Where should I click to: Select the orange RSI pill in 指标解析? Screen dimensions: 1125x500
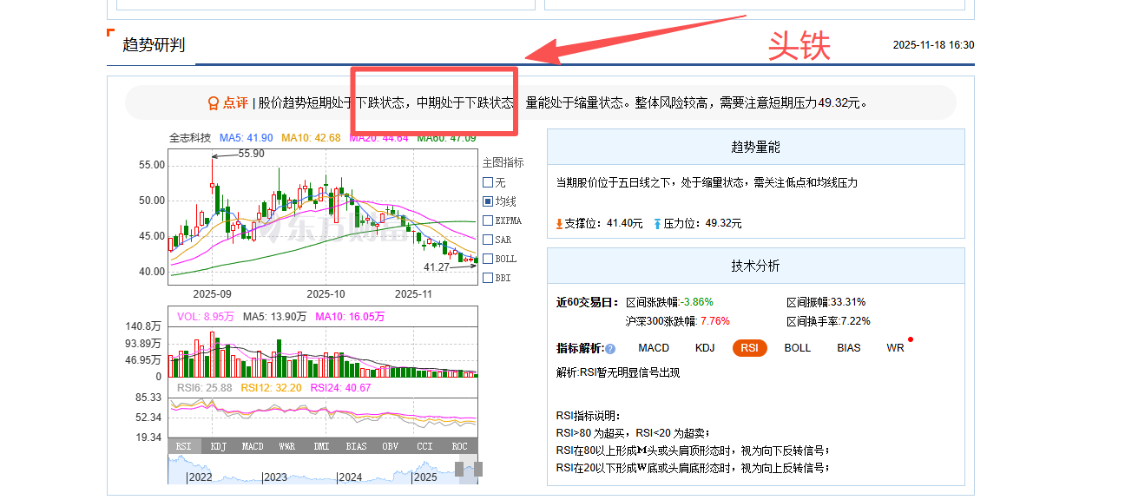(x=750, y=348)
